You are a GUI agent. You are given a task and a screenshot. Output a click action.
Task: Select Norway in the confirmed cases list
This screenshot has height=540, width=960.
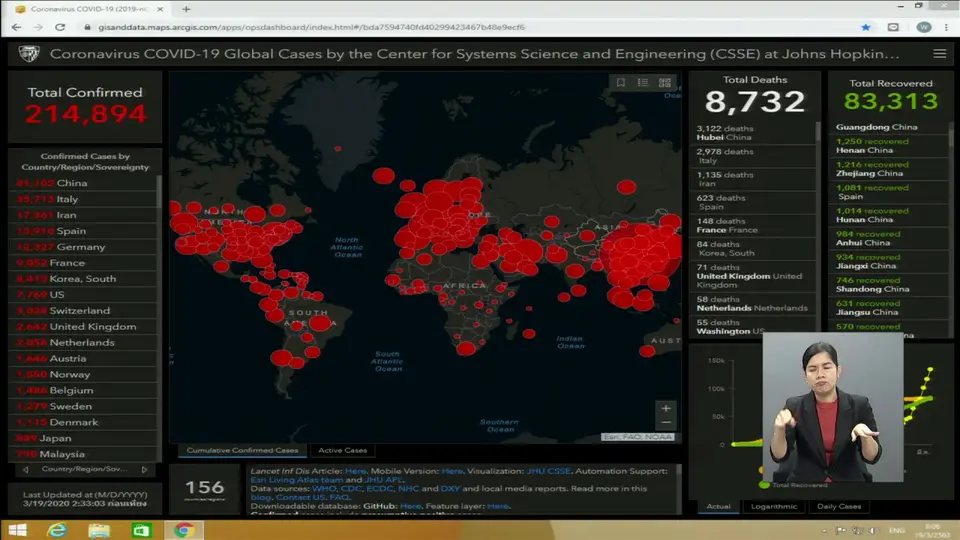pos(83,374)
